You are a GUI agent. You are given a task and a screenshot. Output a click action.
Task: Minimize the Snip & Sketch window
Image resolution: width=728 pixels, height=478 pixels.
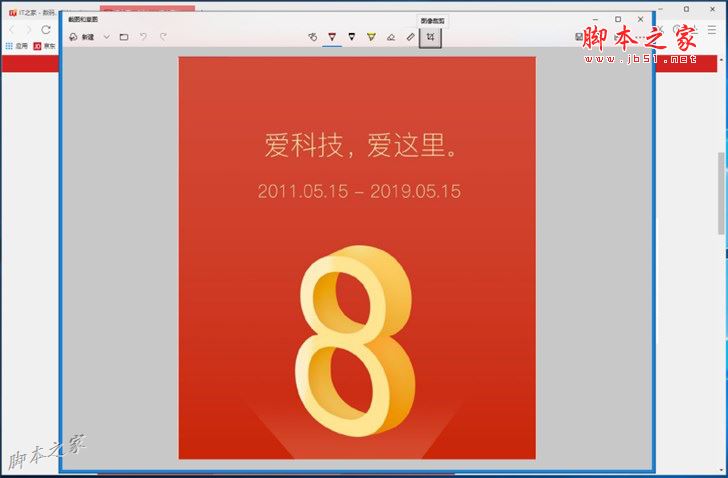596,19
